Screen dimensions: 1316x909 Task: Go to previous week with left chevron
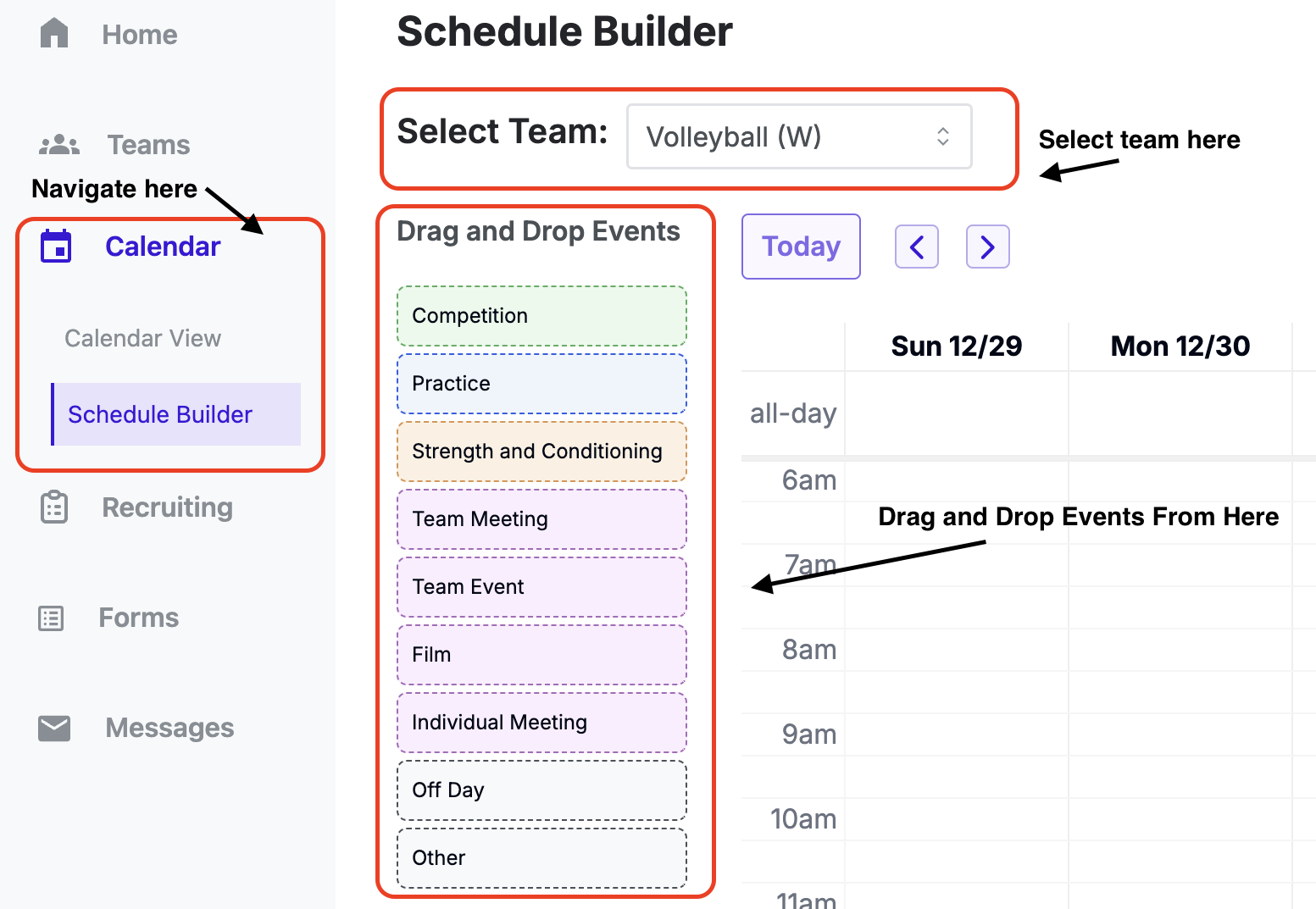(x=917, y=247)
